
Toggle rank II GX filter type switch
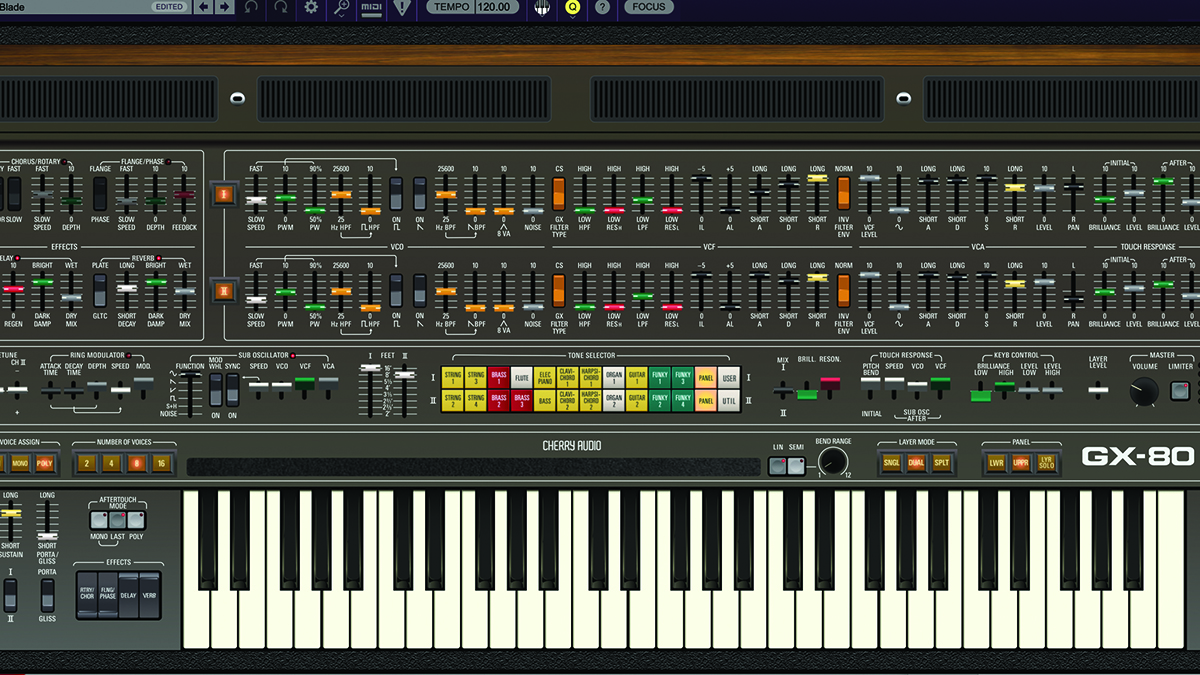click(x=559, y=290)
